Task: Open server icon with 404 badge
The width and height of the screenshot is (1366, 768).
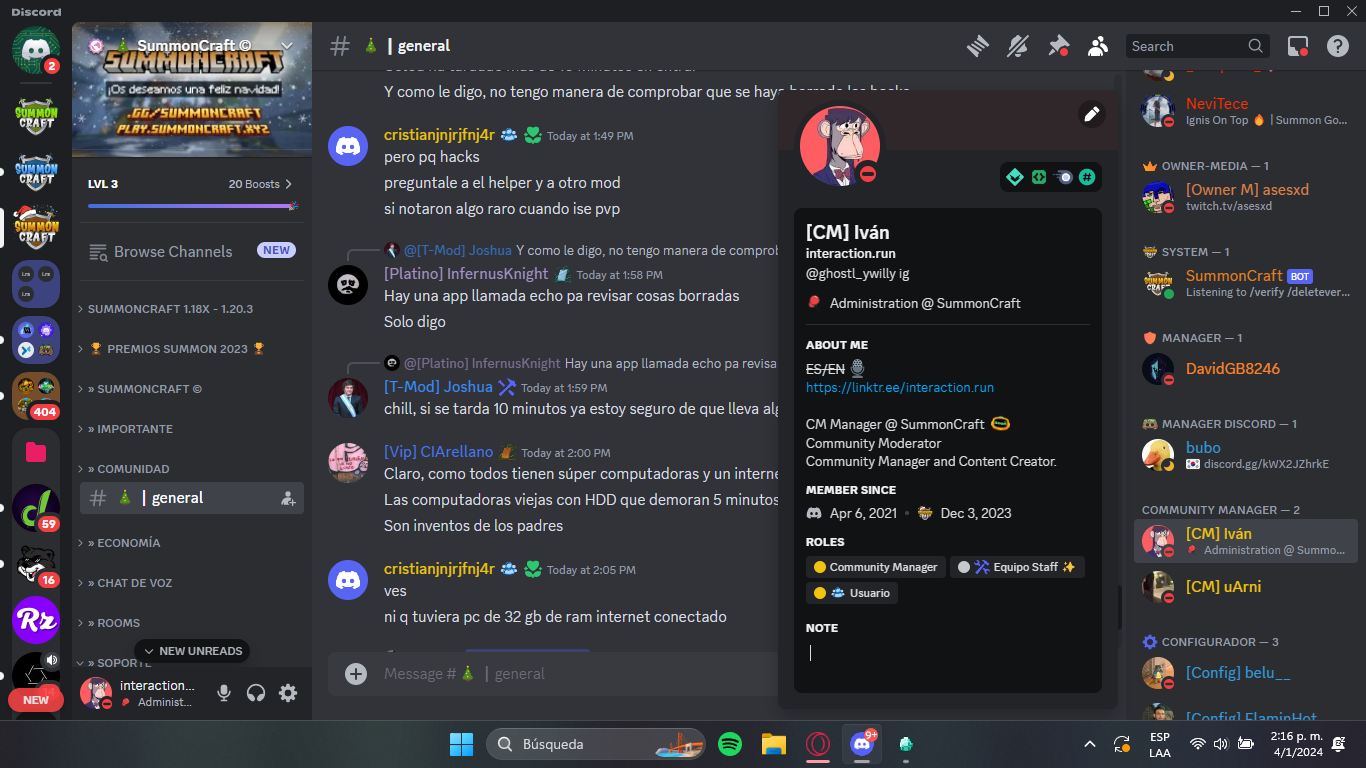Action: pyautogui.click(x=36, y=396)
